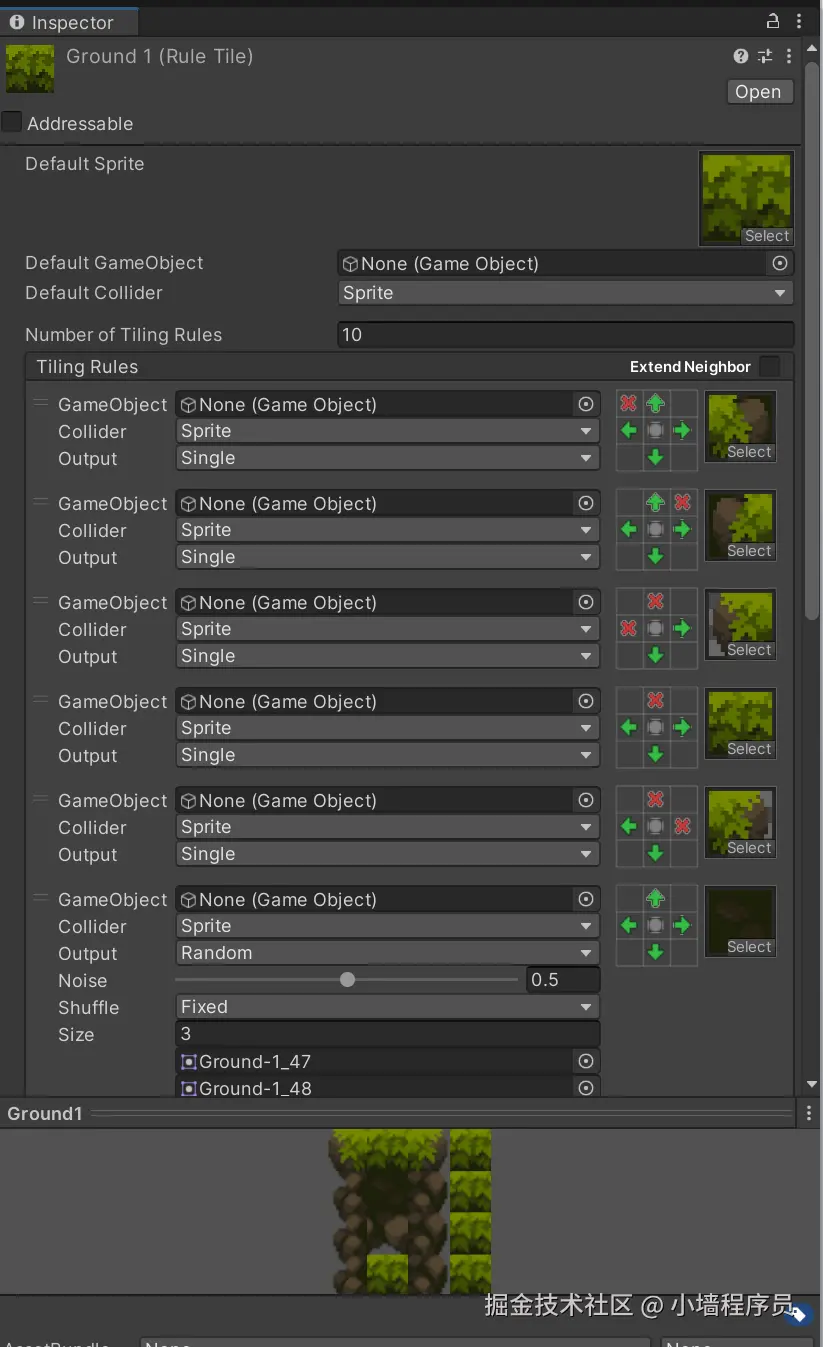Enable the Addressable checkbox
Viewport: 823px width, 1347px height.
click(11, 122)
